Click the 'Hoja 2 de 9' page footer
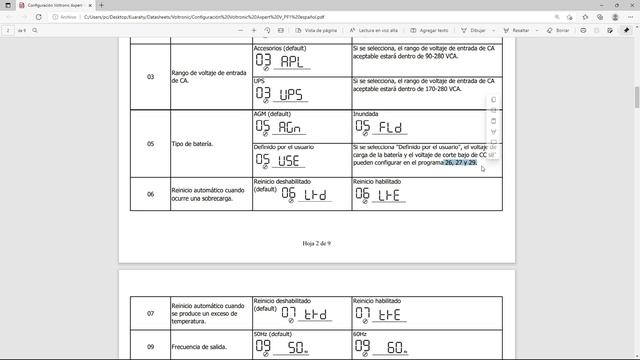The height and width of the screenshot is (360, 640). (x=316, y=243)
